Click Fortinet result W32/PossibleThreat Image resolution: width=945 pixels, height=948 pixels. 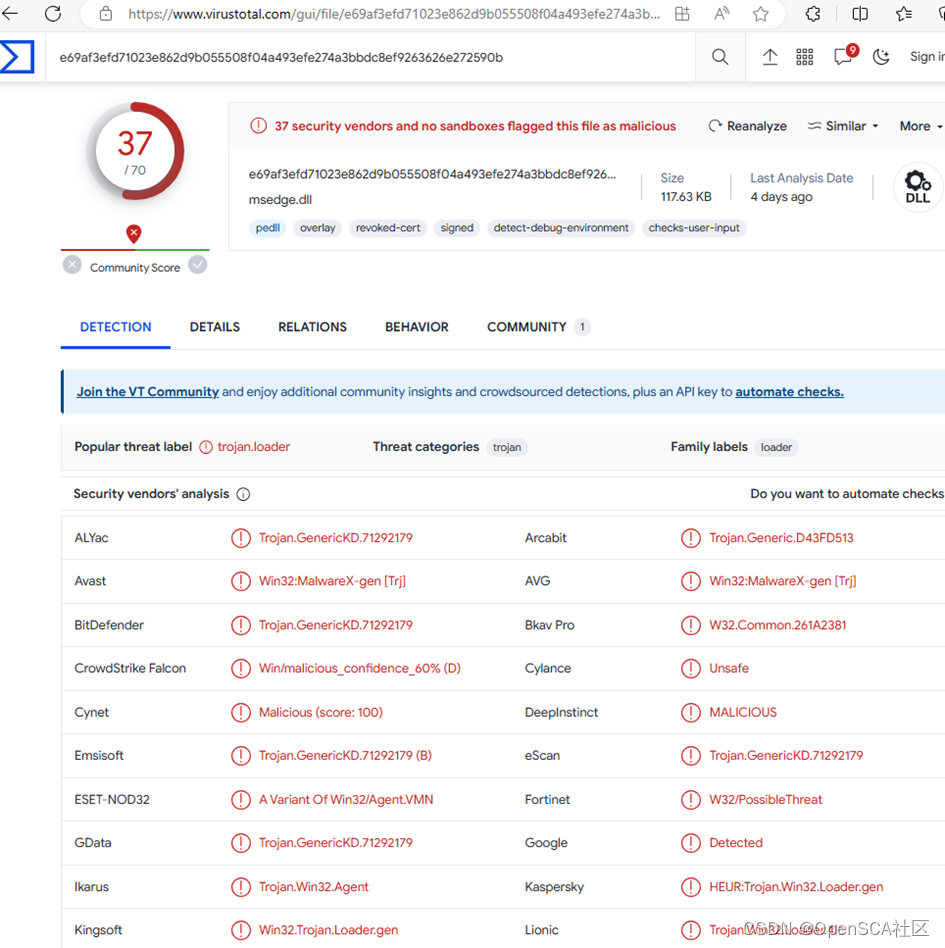[x=765, y=799]
